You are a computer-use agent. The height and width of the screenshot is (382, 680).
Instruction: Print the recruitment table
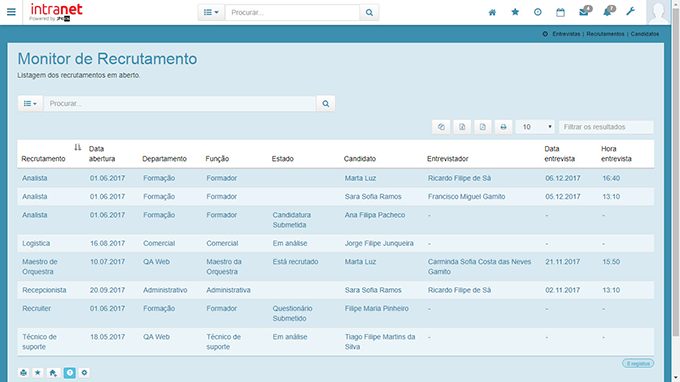503,127
